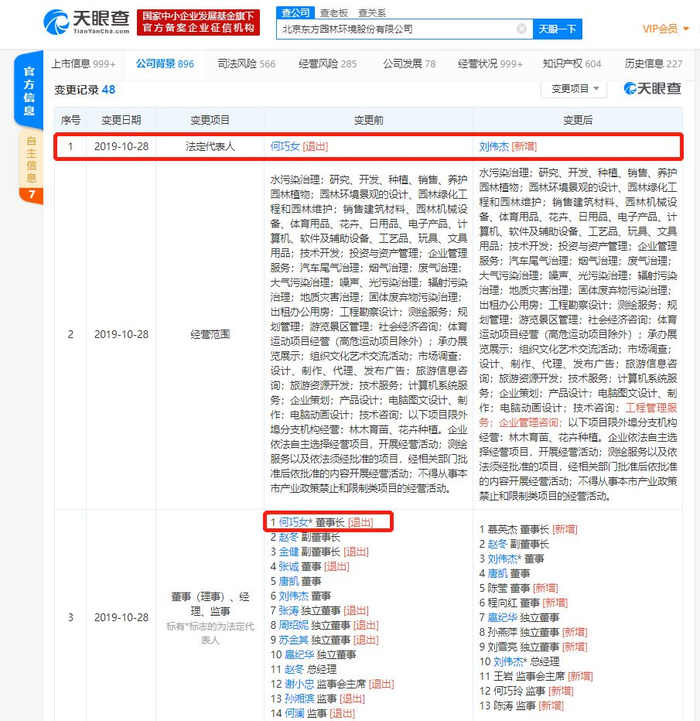700x721 pixels.
Task: Switch to the 查老板 search tab
Action: [334, 12]
